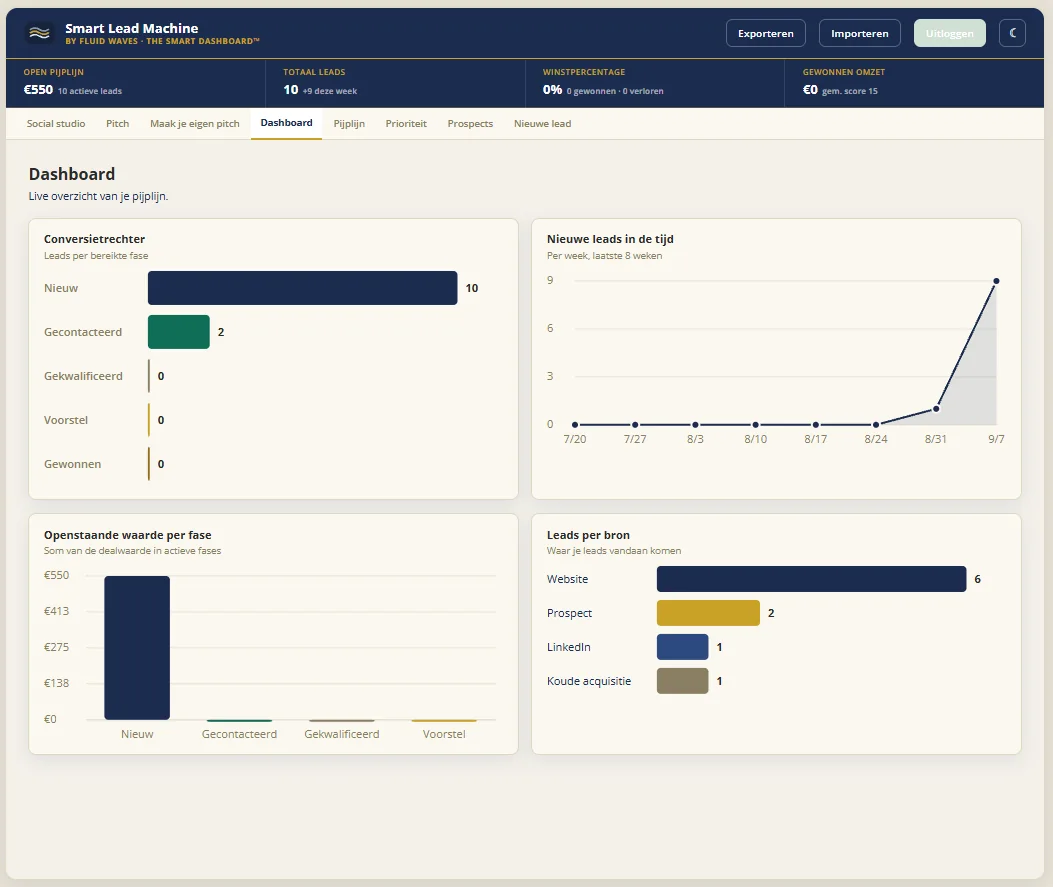The image size is (1053, 887).
Task: Click the Website bar in Leads per bron
Action: [x=811, y=579]
